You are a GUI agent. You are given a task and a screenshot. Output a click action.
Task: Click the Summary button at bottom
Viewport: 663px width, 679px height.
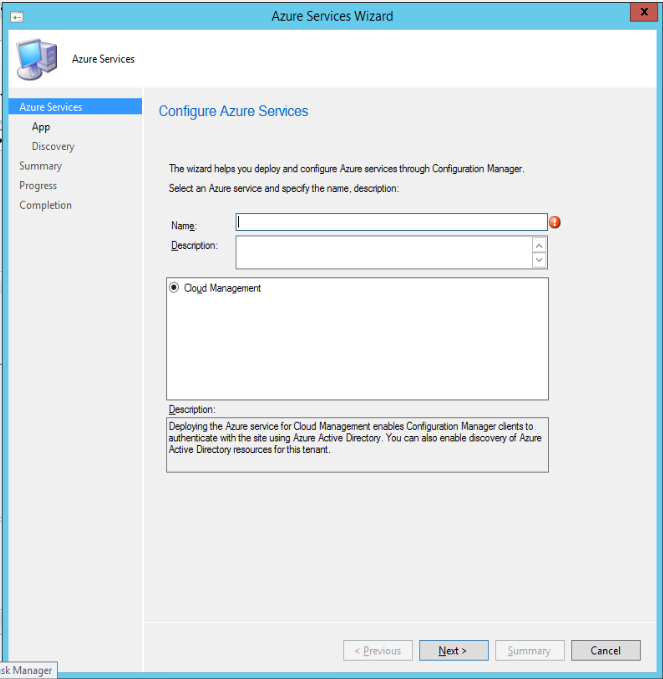pos(530,650)
